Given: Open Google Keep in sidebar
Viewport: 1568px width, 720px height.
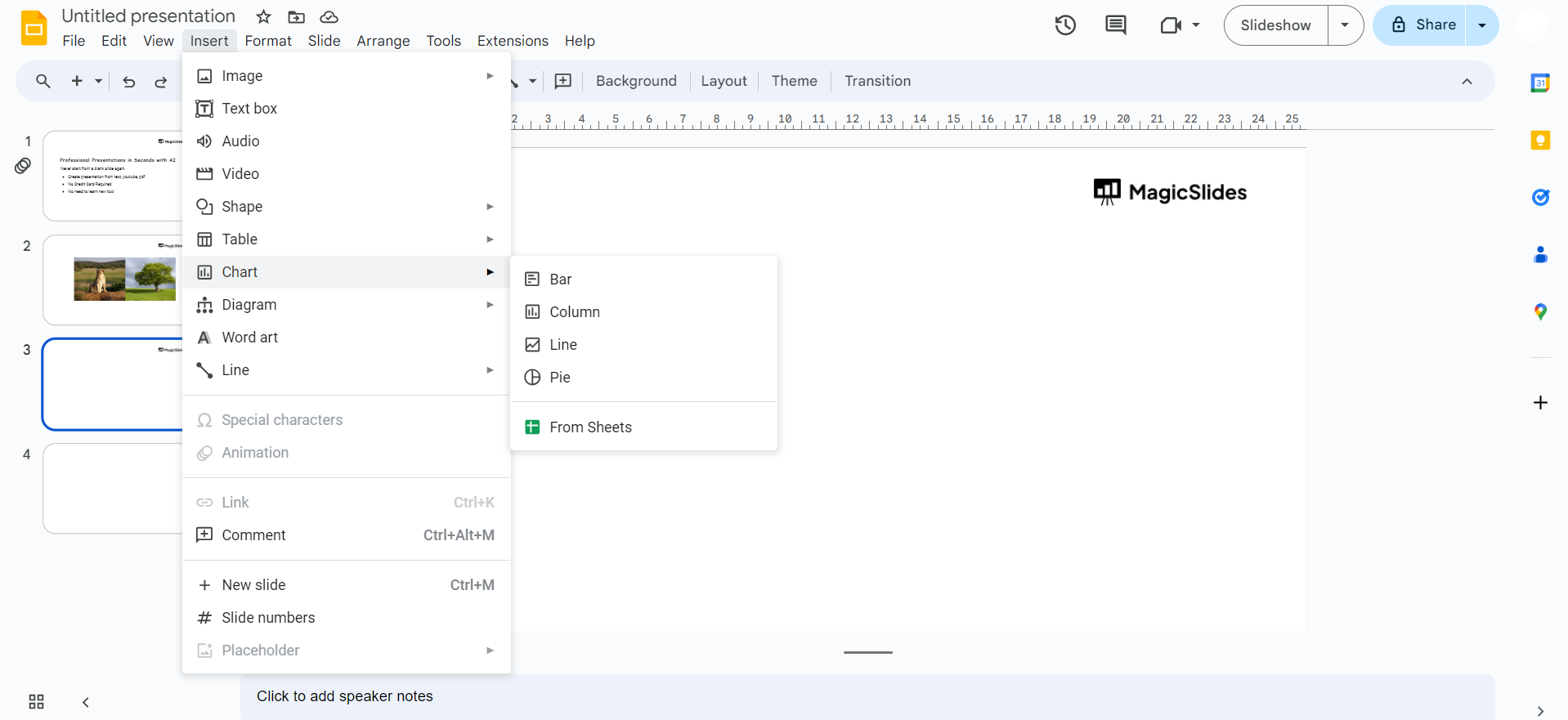Looking at the screenshot, I should [1540, 140].
